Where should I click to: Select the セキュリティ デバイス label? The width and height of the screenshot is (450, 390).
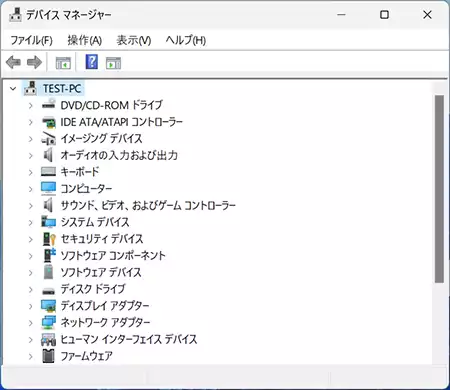tap(102, 239)
